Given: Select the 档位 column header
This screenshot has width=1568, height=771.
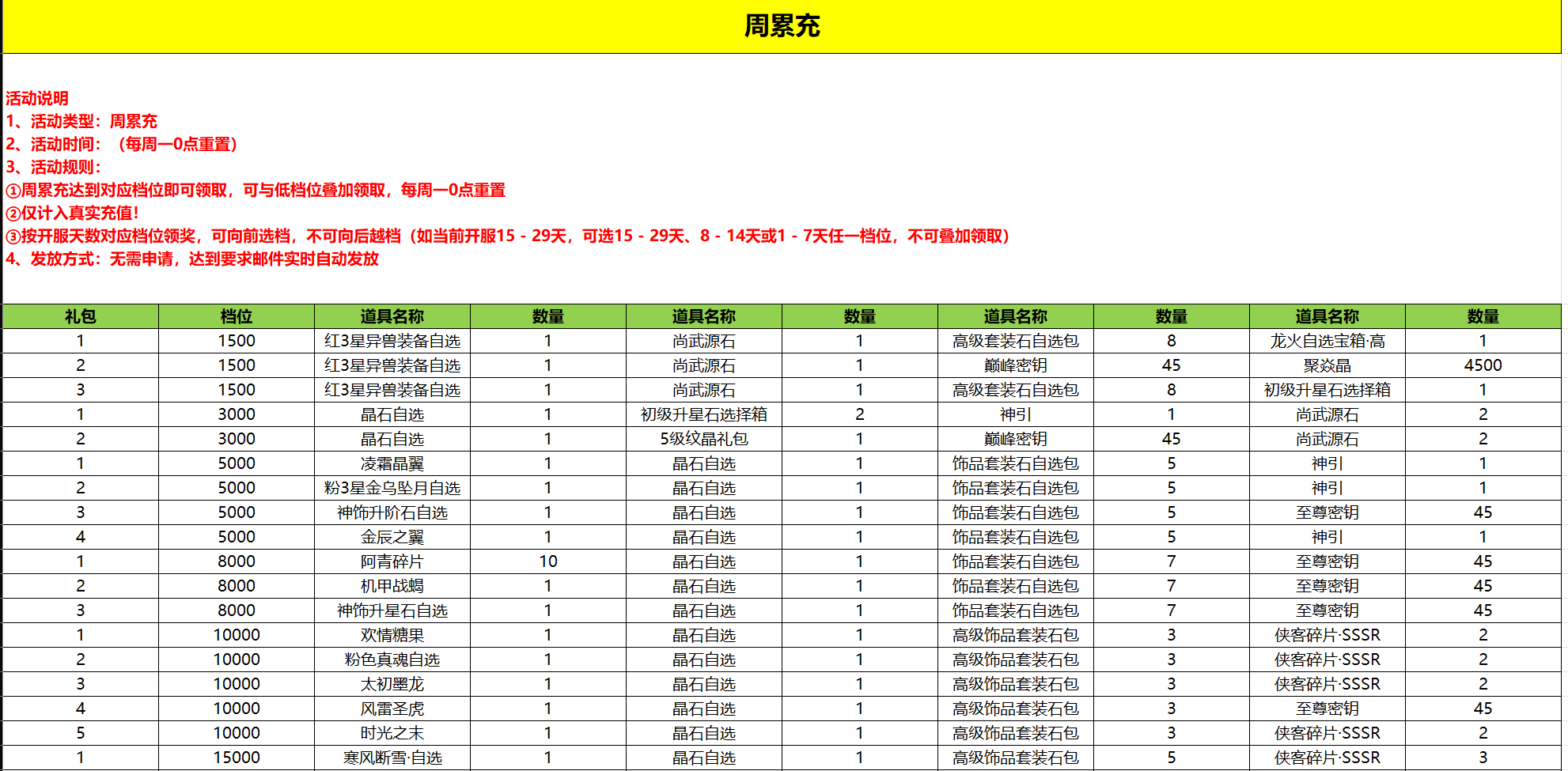Looking at the screenshot, I should (236, 316).
